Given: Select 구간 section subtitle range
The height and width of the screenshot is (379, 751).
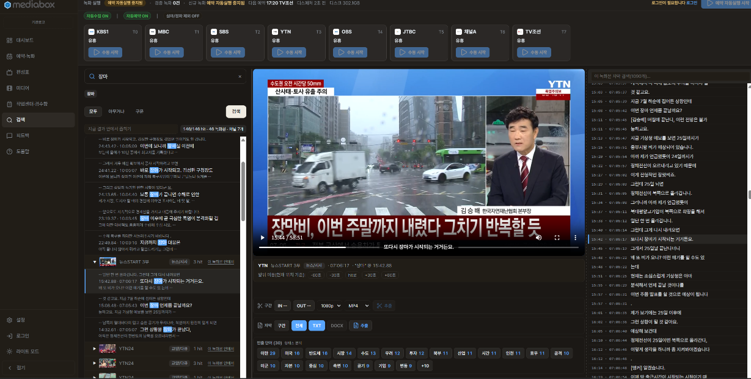Looking at the screenshot, I should (282, 326).
